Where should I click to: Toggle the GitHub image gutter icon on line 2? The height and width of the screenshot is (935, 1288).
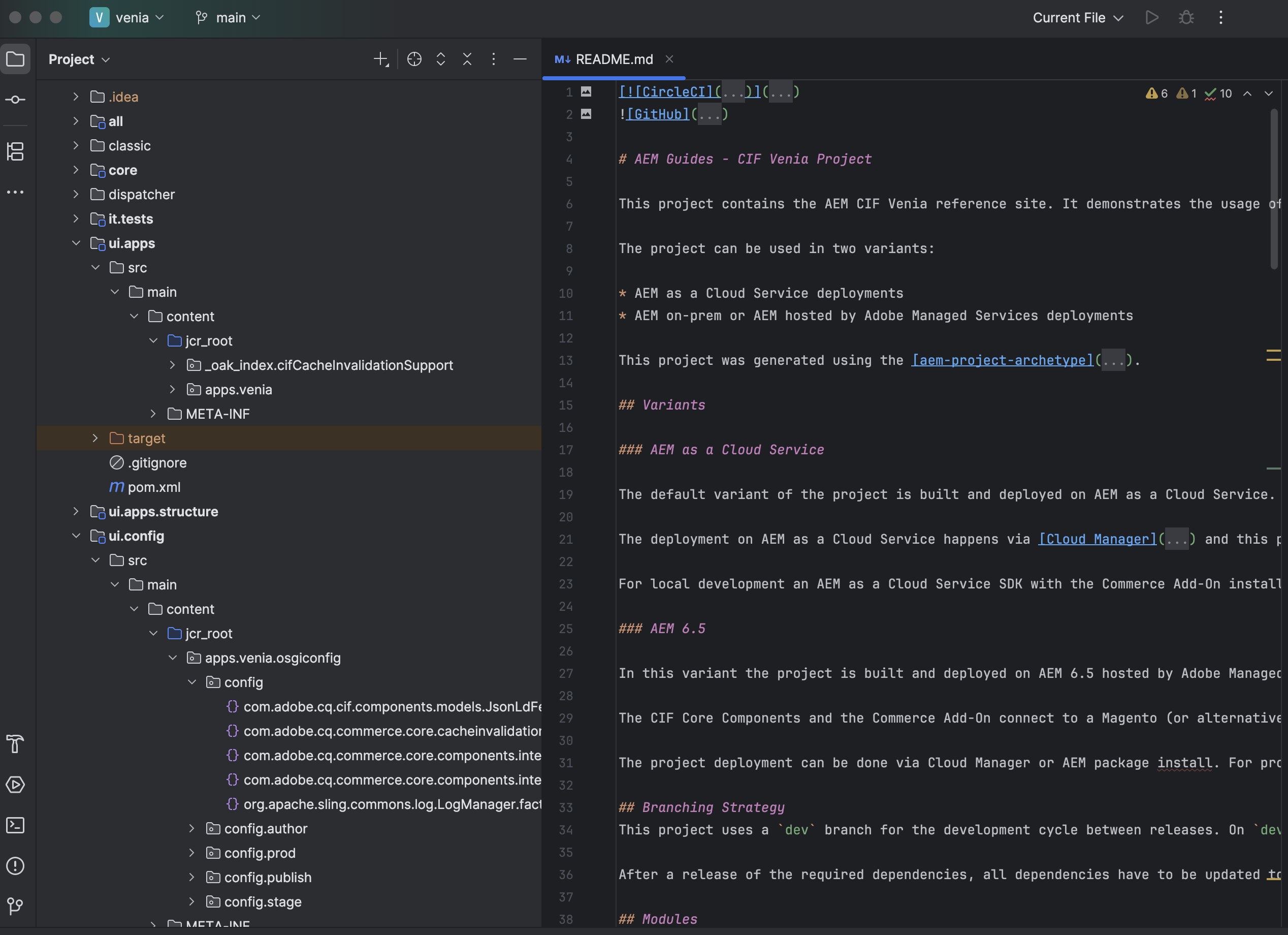586,114
